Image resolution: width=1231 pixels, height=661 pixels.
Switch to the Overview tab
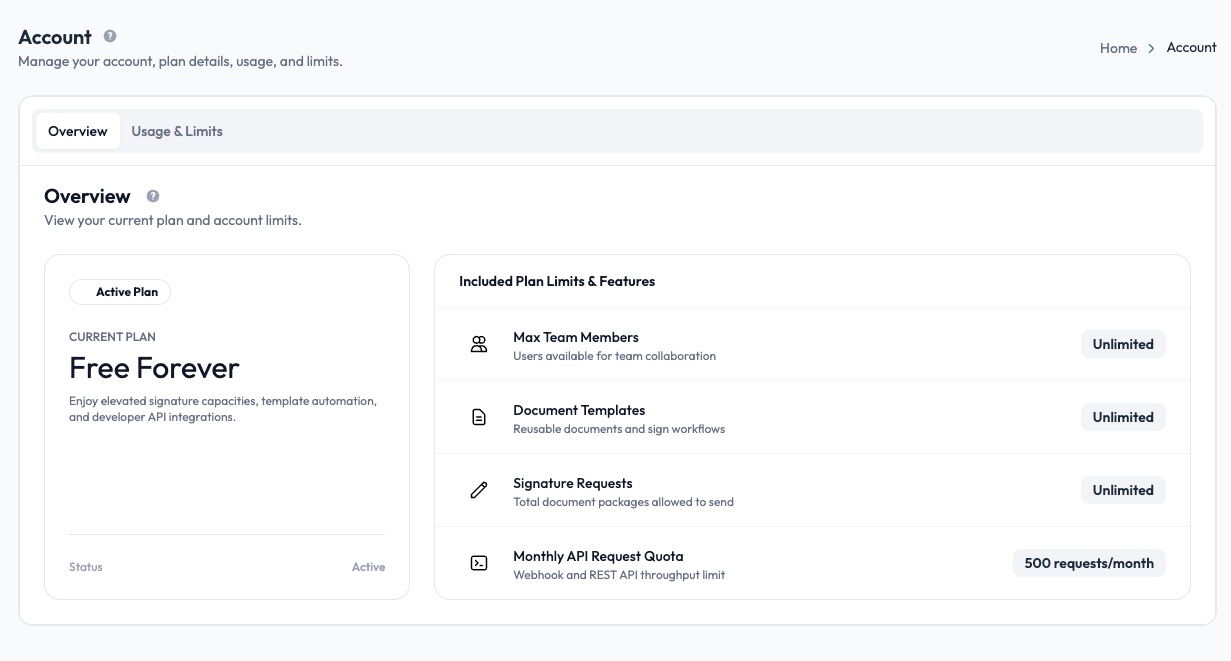click(78, 131)
